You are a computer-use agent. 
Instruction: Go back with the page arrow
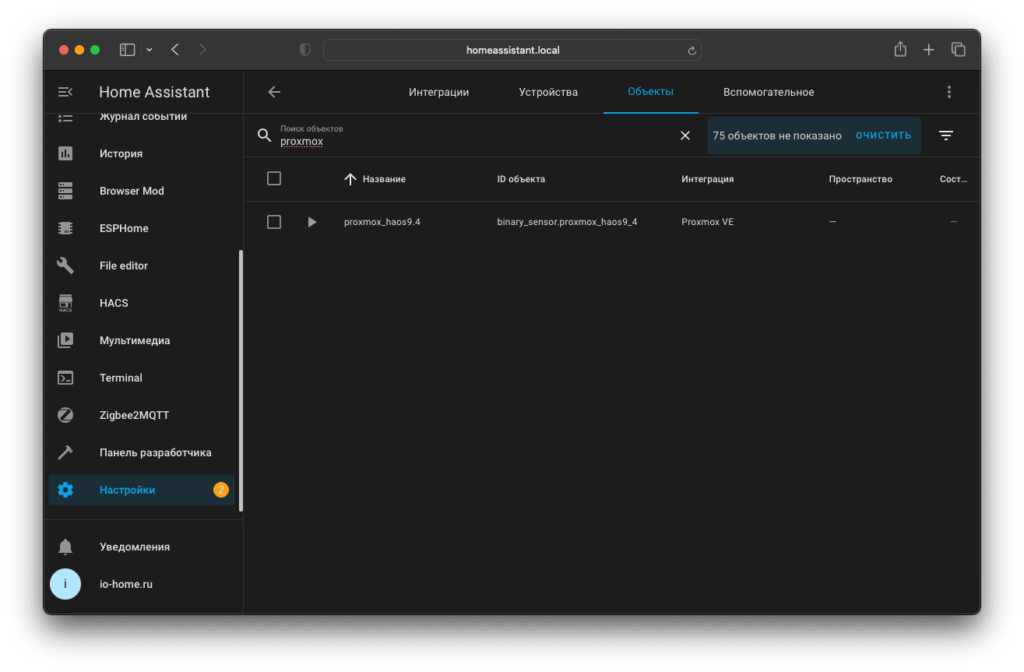click(x=274, y=92)
